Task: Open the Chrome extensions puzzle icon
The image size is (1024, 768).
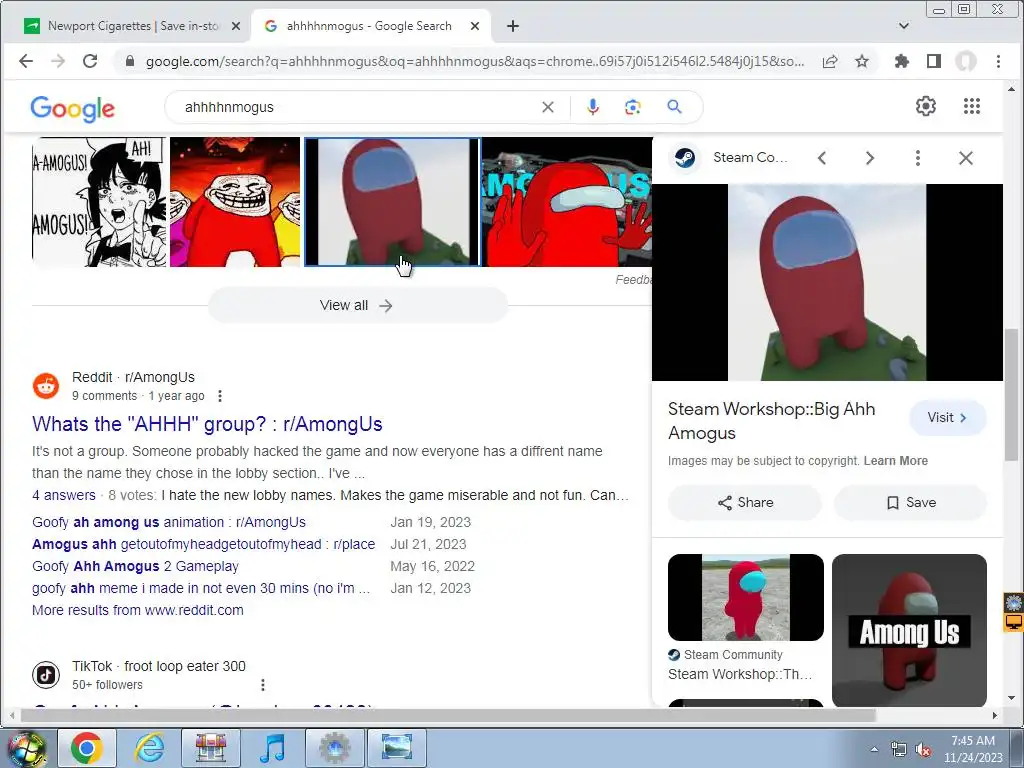Action: [902, 61]
